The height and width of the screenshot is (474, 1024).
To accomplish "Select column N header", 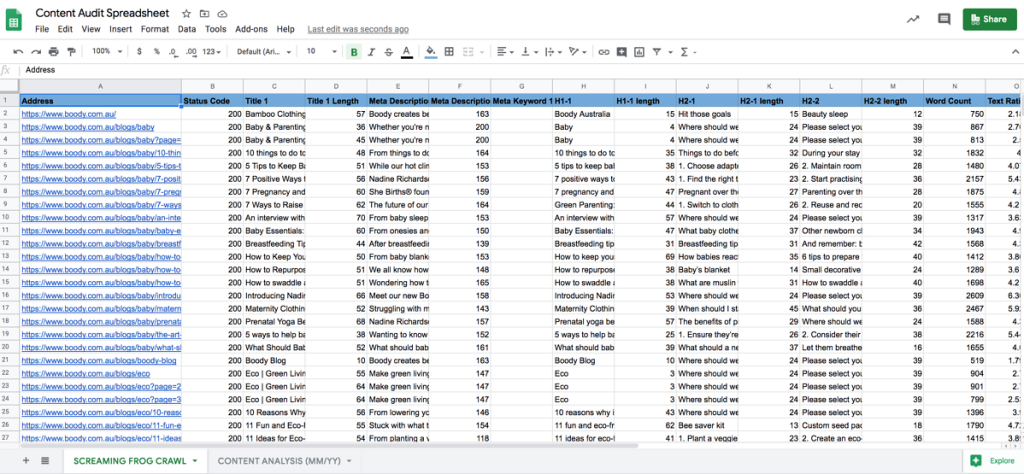I will tap(954, 86).
